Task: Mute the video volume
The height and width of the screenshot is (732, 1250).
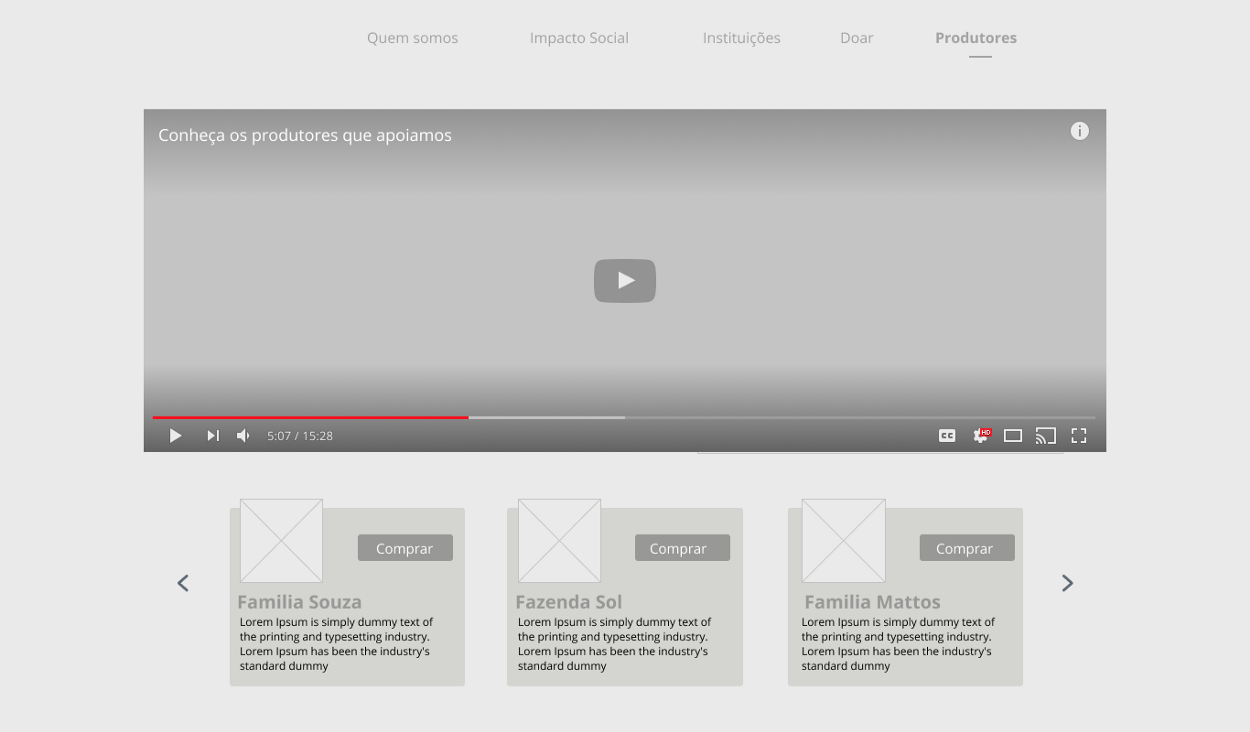Action: click(243, 436)
